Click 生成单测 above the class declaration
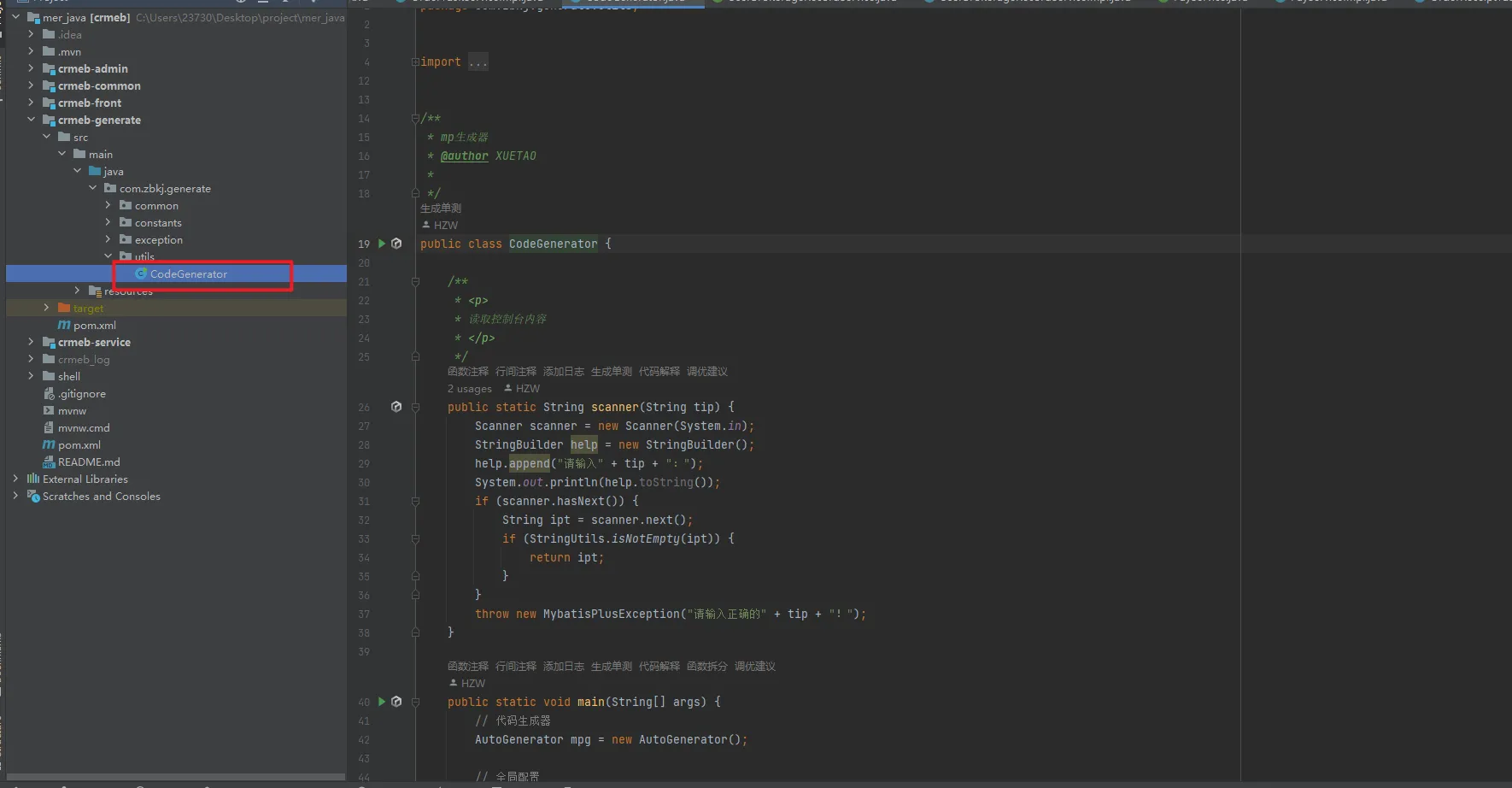 [x=440, y=209]
